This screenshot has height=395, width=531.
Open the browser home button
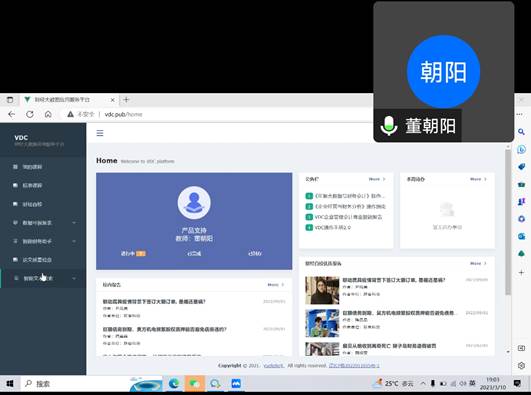[x=48, y=115]
